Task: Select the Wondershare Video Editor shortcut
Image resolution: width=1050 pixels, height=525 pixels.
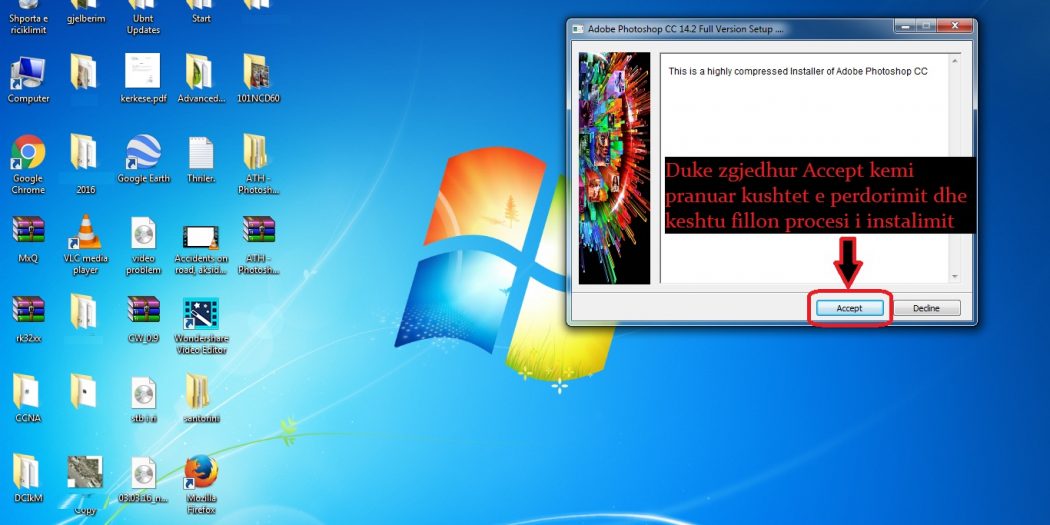Action: 201,325
